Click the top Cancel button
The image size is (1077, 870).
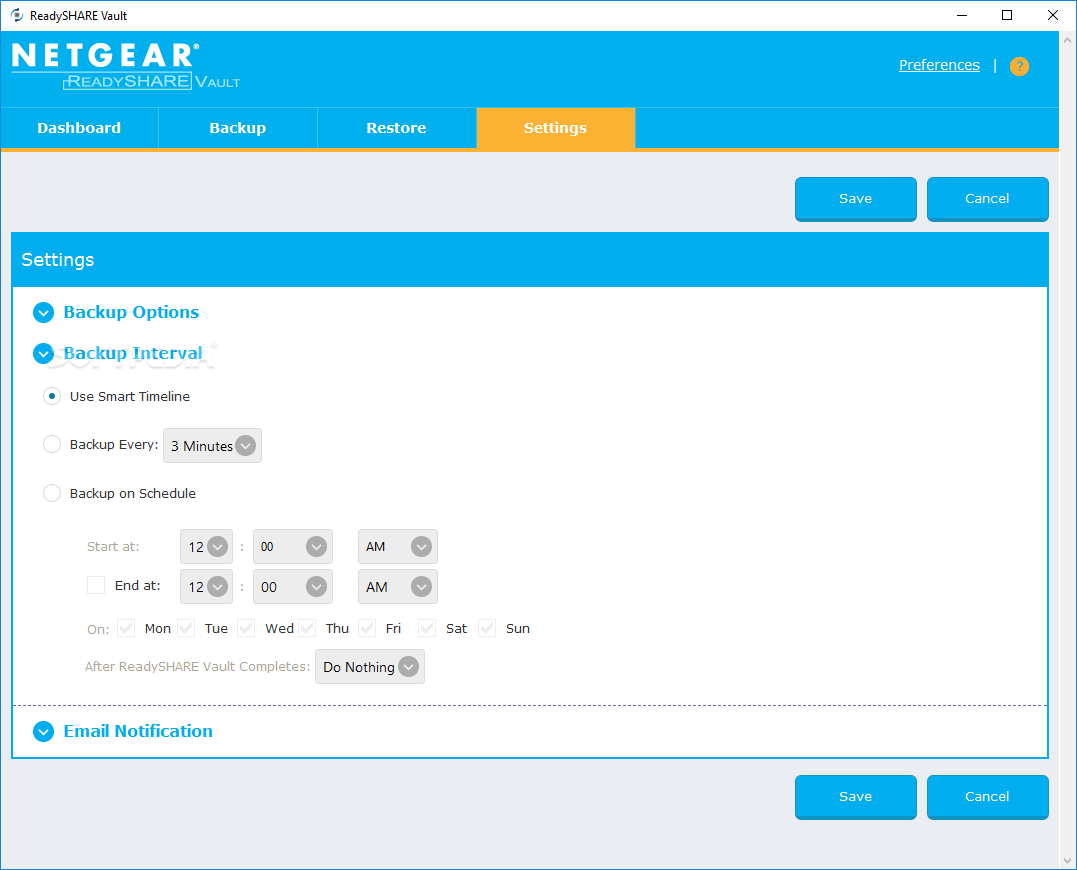coord(988,199)
